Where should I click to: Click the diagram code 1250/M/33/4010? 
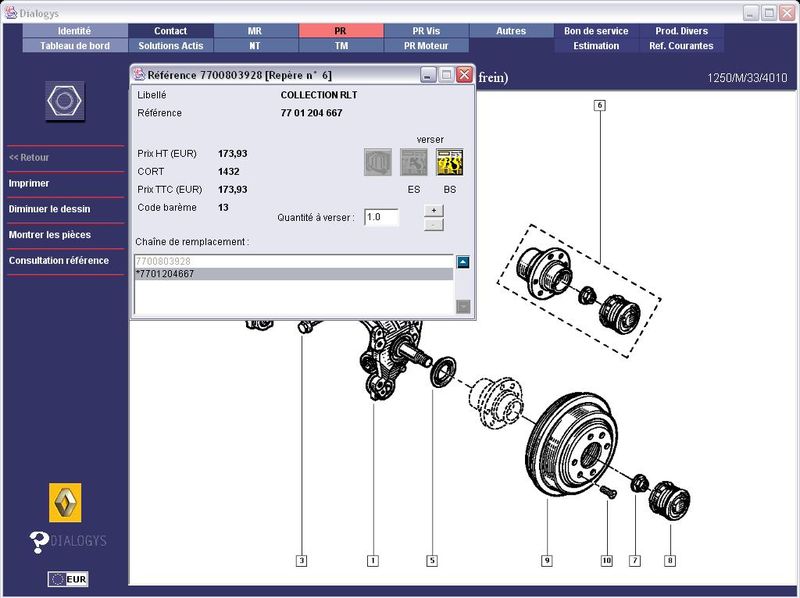[x=747, y=78]
